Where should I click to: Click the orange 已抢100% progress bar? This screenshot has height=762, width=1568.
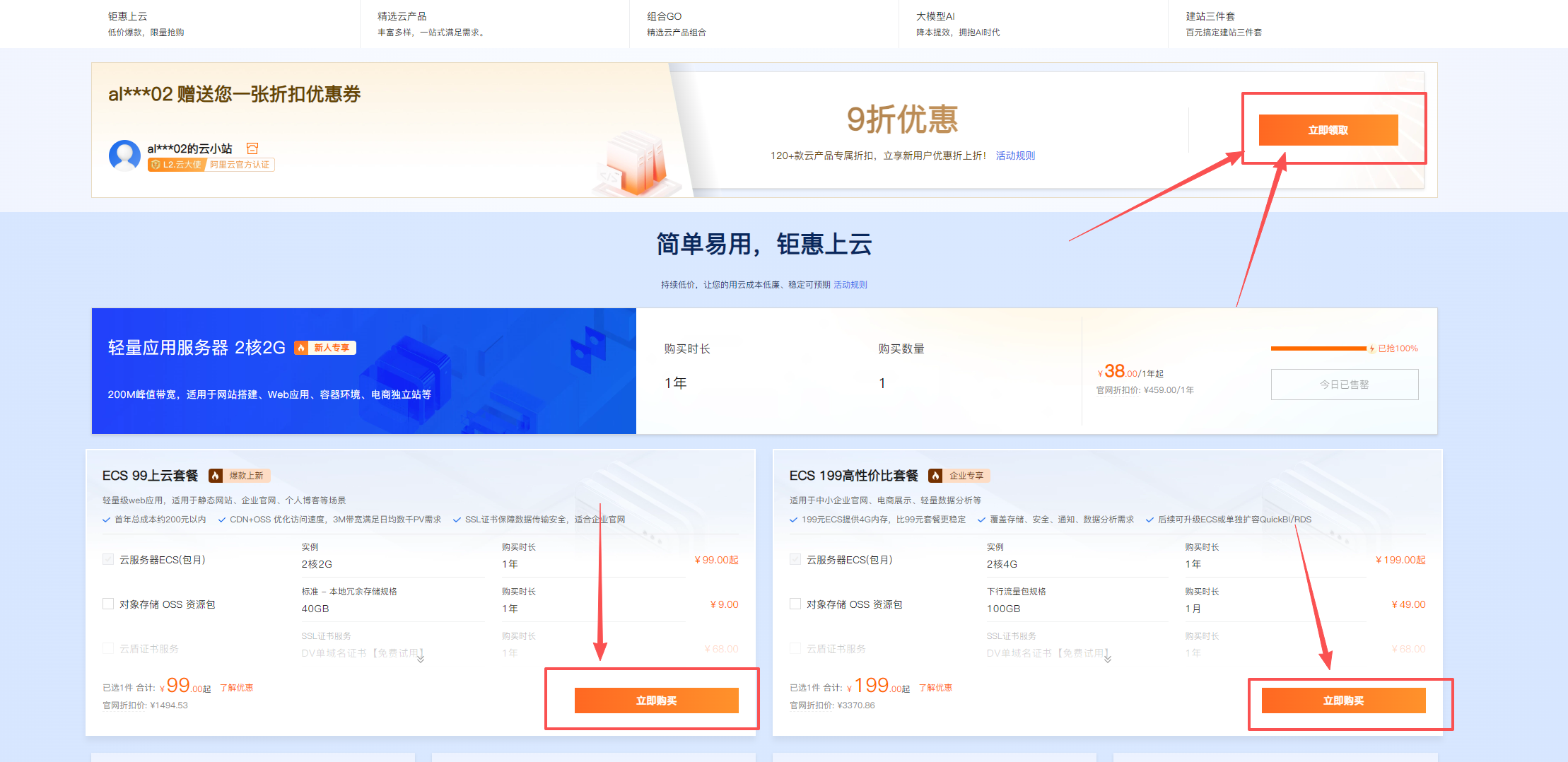[1318, 348]
